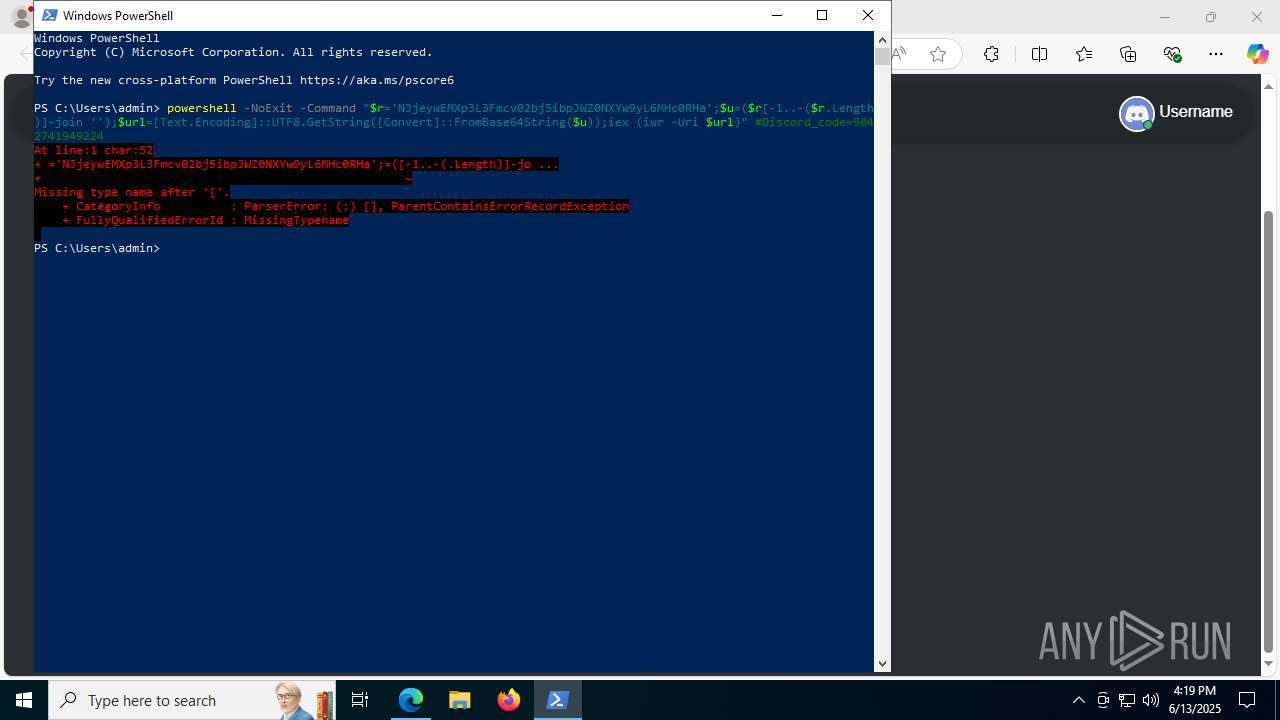Toggle Edge split screen icon
The image size is (1280, 720).
coord(1039,54)
